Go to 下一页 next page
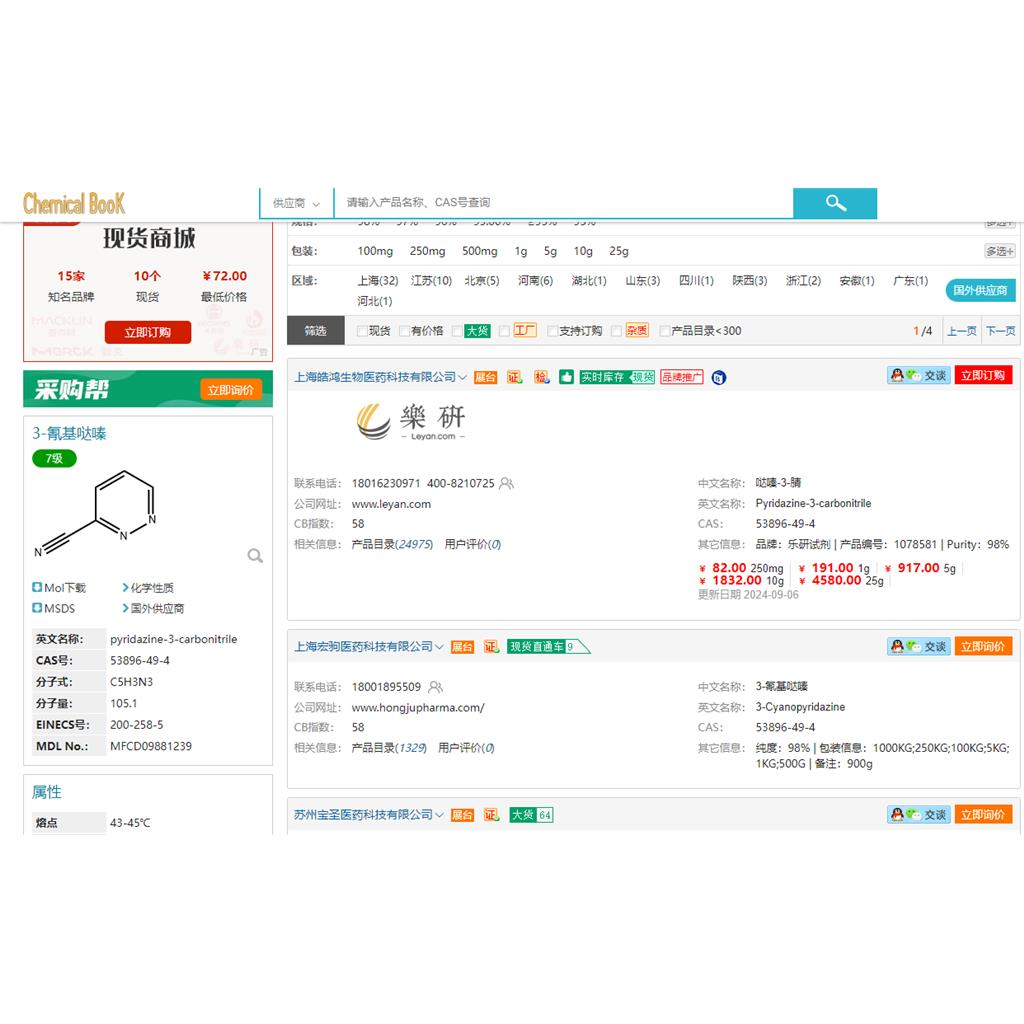The height and width of the screenshot is (1024, 1024). 1000,331
